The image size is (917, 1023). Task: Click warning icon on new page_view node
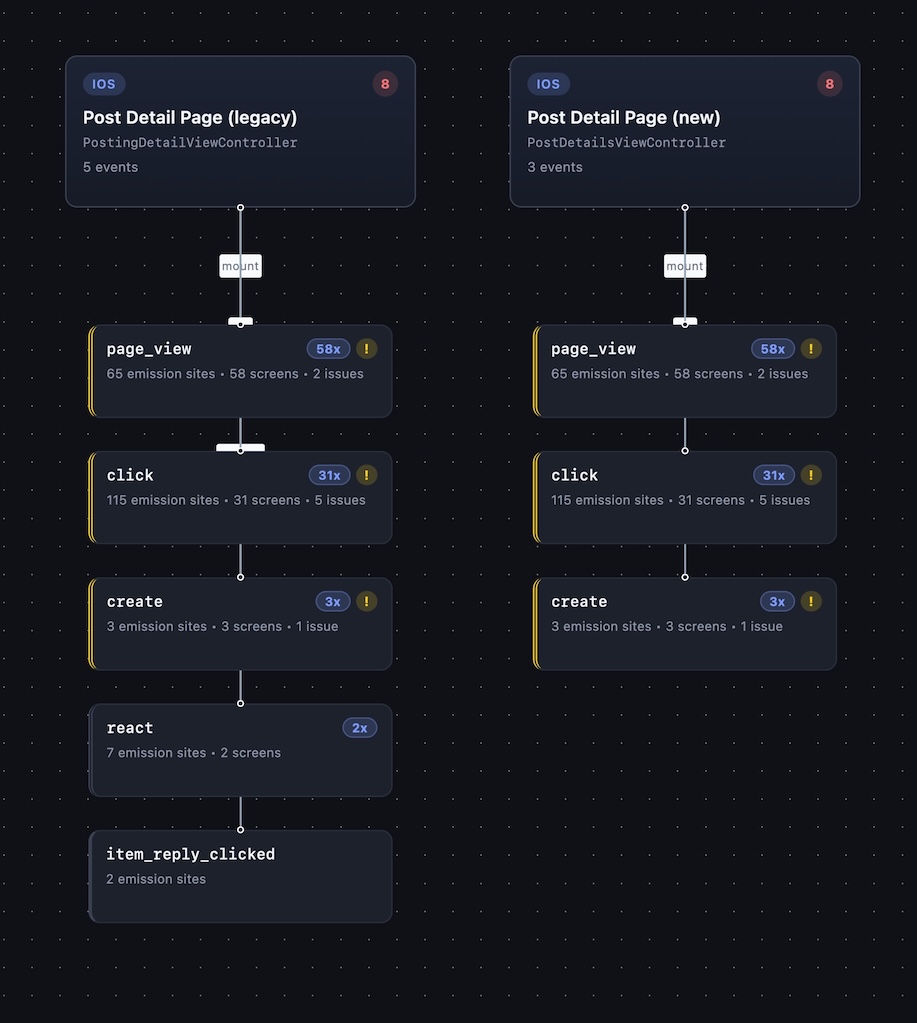tap(811, 349)
